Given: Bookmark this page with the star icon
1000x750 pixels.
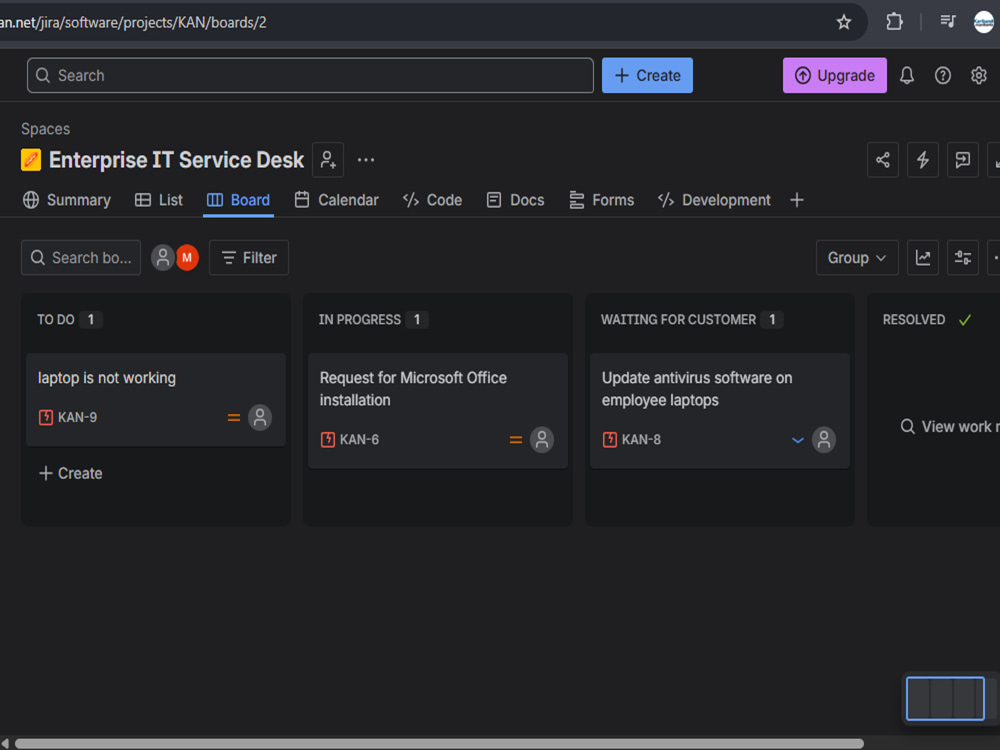Looking at the screenshot, I should click(843, 22).
